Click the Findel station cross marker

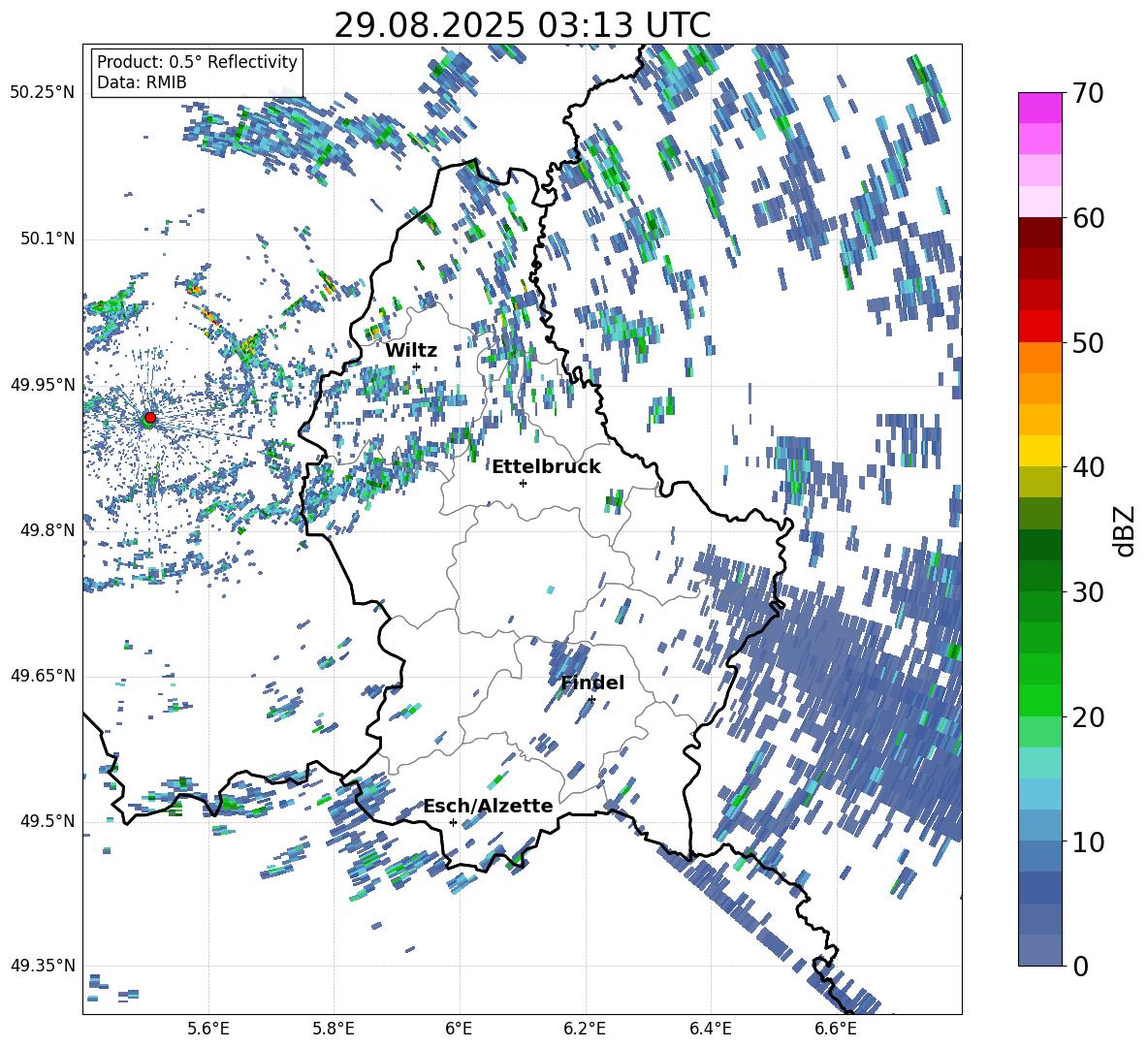click(591, 700)
